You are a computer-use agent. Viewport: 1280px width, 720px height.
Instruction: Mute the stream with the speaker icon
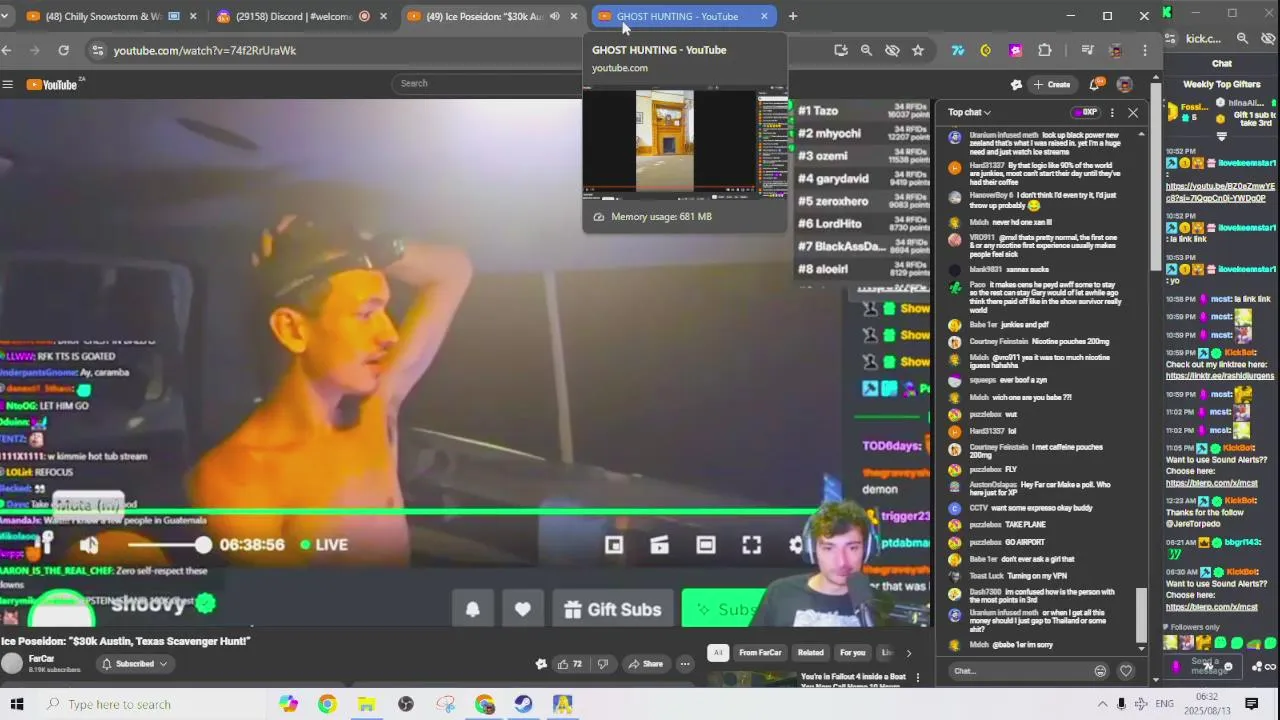[x=89, y=544]
